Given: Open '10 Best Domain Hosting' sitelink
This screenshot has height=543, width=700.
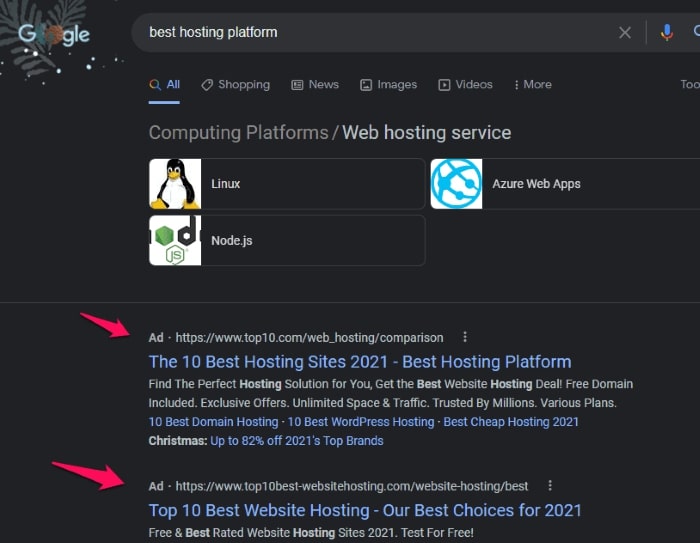Looking at the screenshot, I should coord(213,422).
